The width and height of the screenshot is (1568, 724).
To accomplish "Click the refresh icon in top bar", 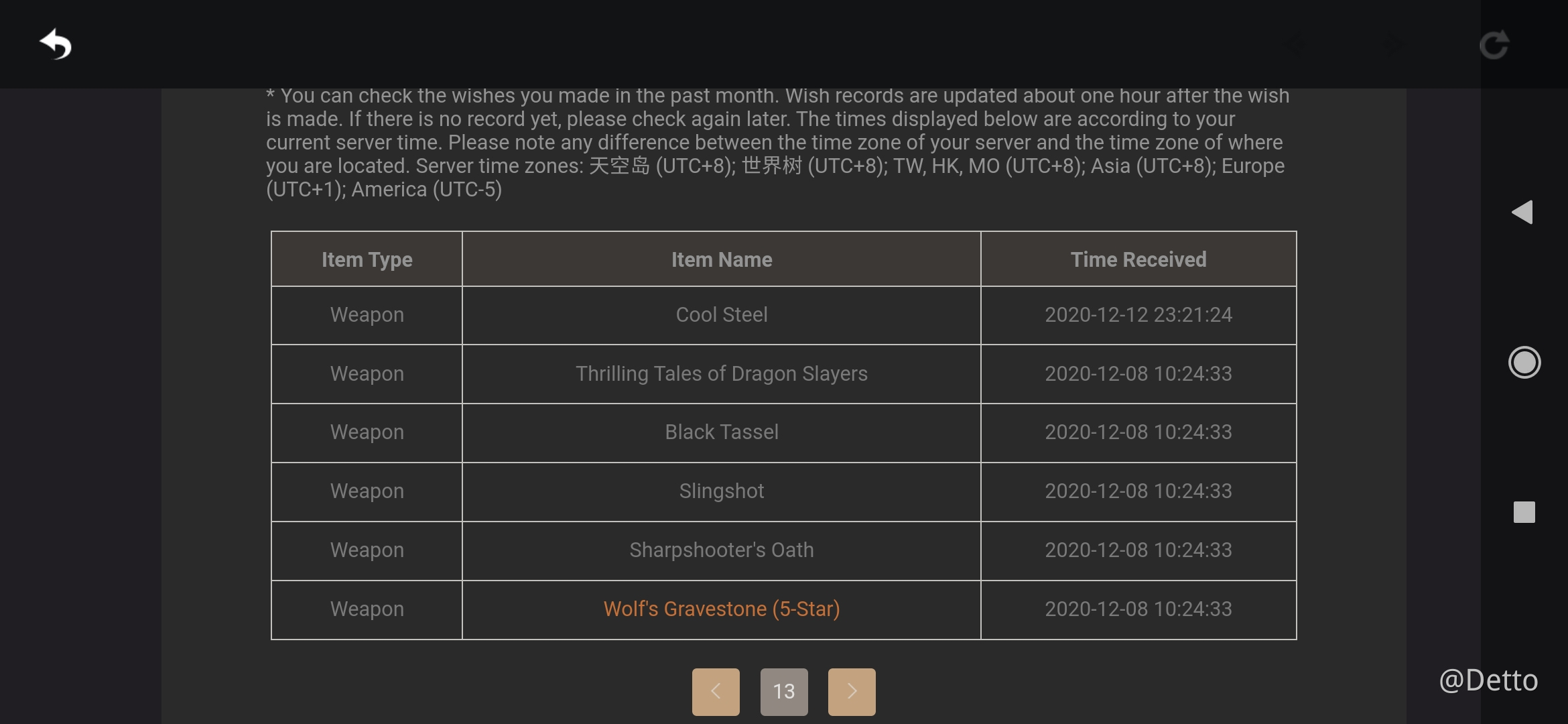I will pos(1494,45).
